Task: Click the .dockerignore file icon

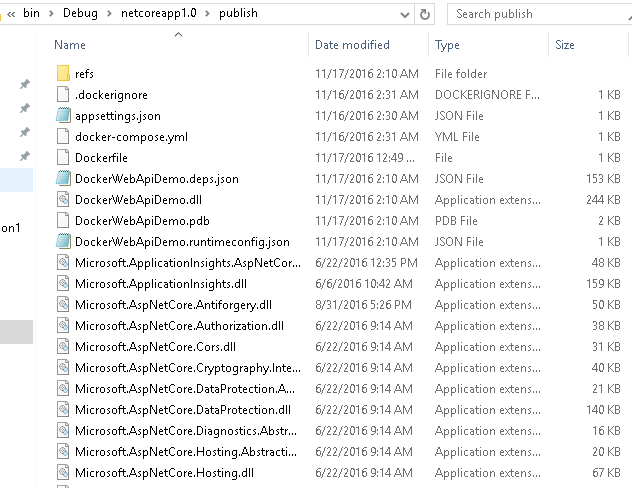Action: coord(63,94)
